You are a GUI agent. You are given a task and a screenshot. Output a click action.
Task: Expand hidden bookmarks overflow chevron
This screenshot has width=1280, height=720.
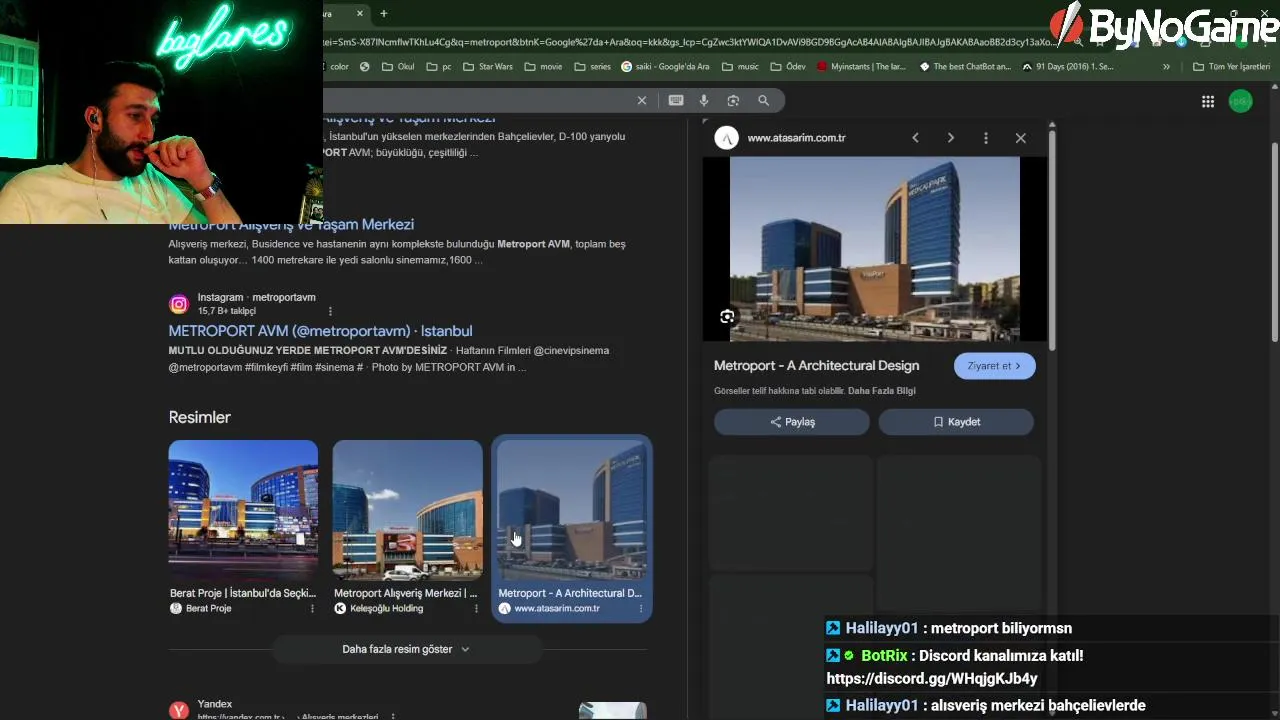click(1166, 67)
